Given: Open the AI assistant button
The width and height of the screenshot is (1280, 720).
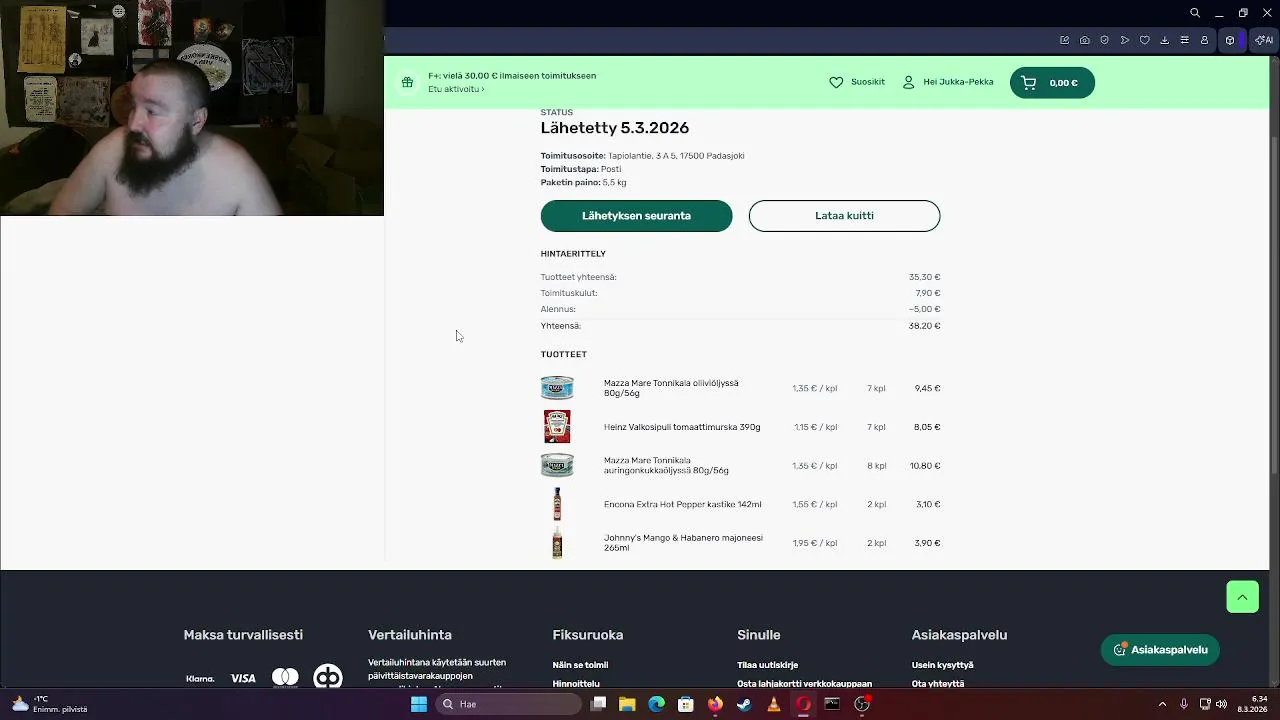Looking at the screenshot, I should [x=1264, y=40].
